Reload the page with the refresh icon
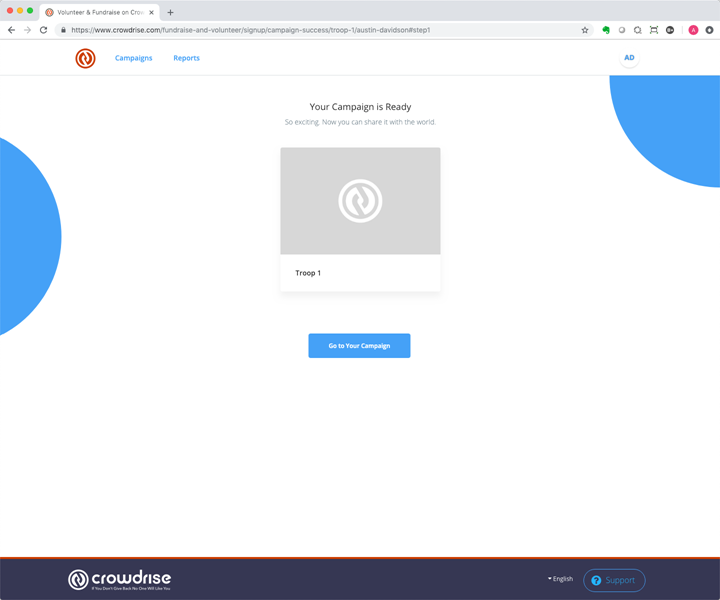Image resolution: width=720 pixels, height=600 pixels. coord(44,30)
